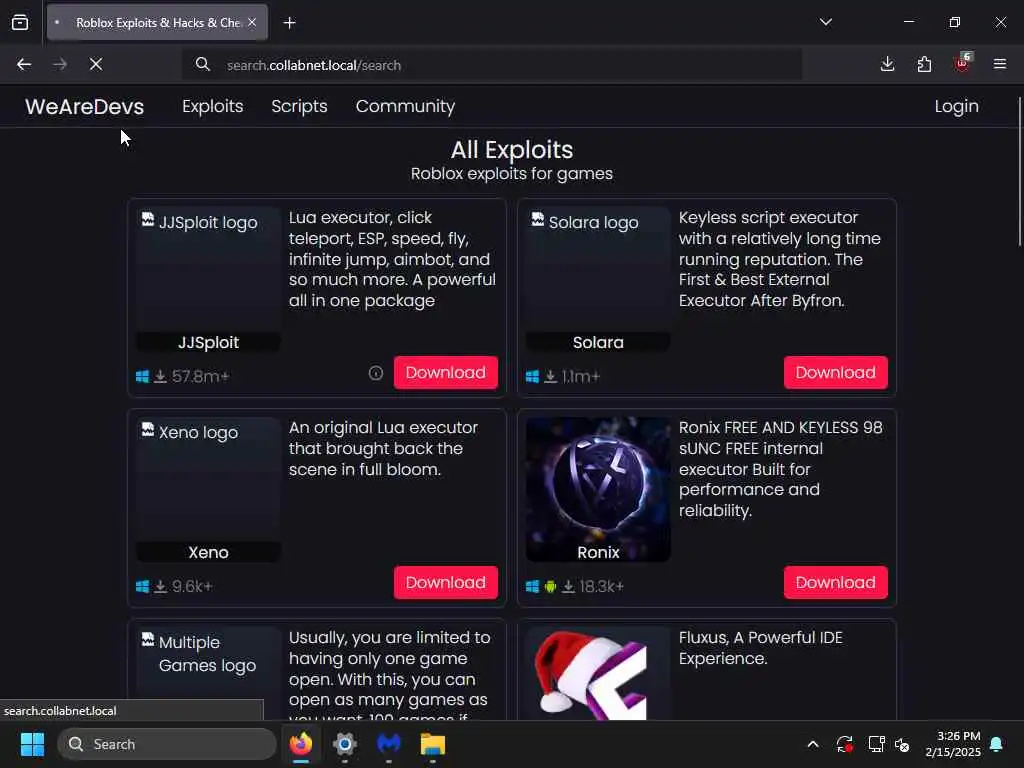Stop loading the page
1024x768 pixels.
pos(96,65)
